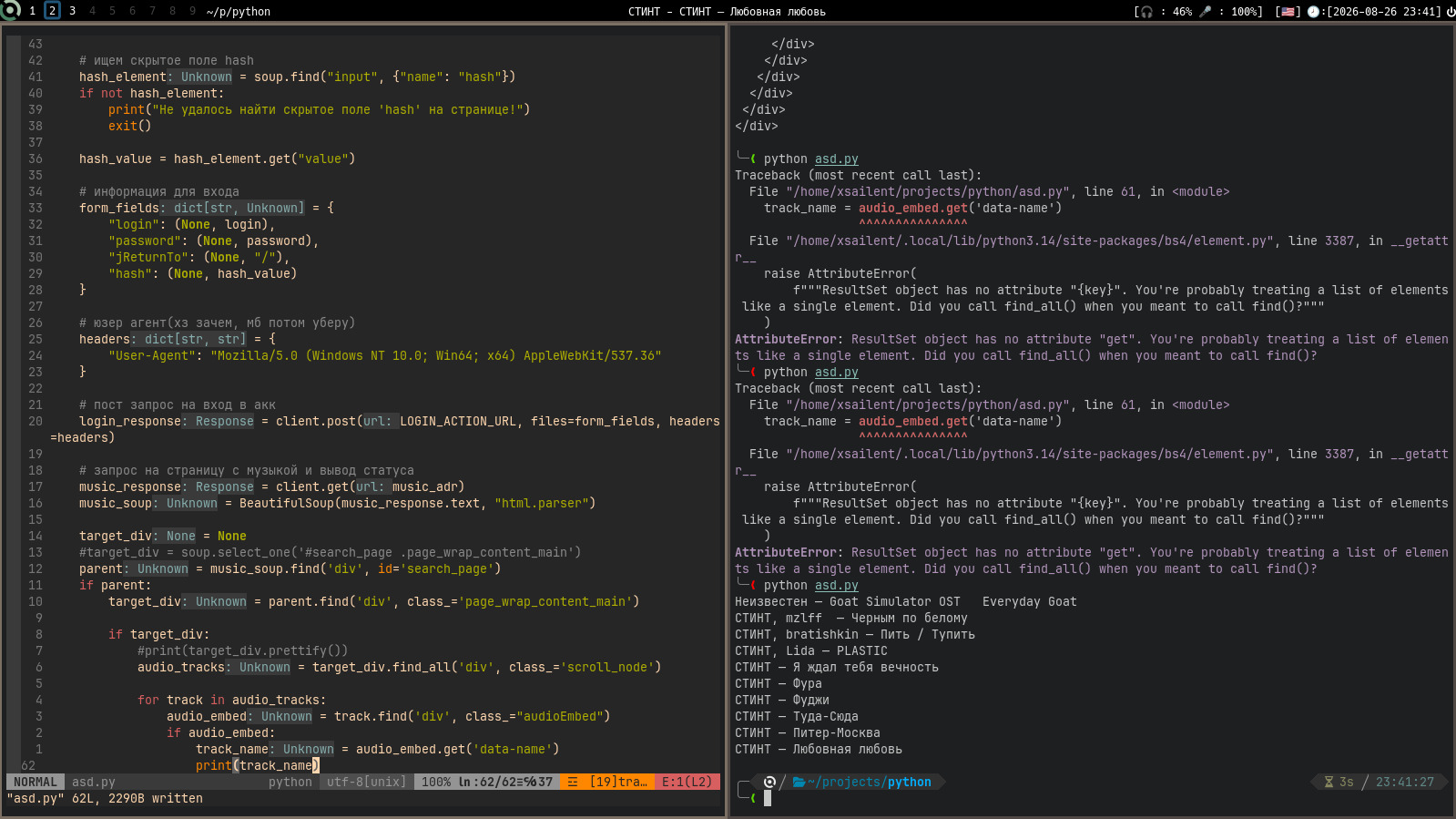Click the utf-8[unix] encoding segment
1456x819 pixels.
pos(366,782)
